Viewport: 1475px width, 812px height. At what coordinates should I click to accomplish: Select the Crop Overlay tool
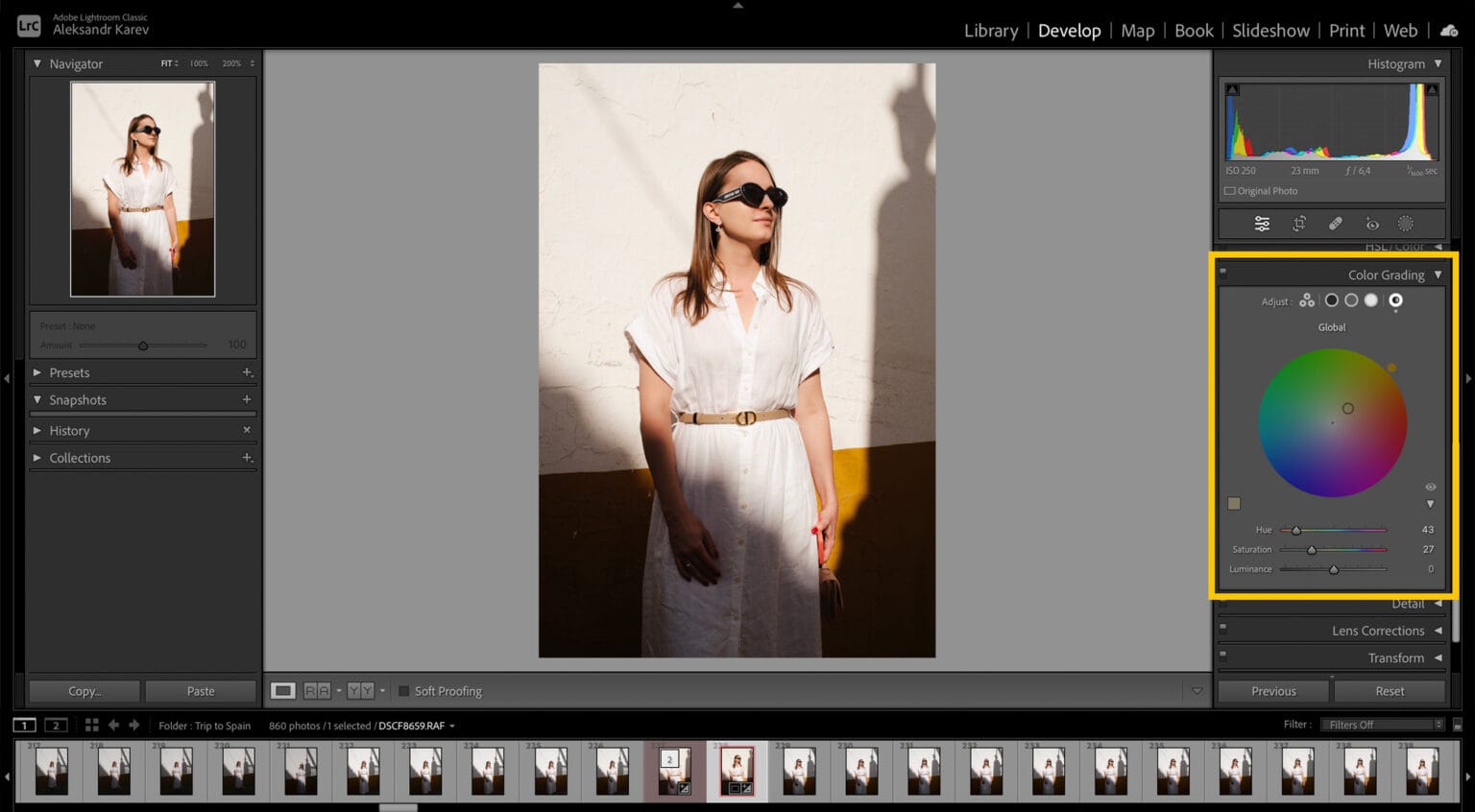click(x=1299, y=223)
